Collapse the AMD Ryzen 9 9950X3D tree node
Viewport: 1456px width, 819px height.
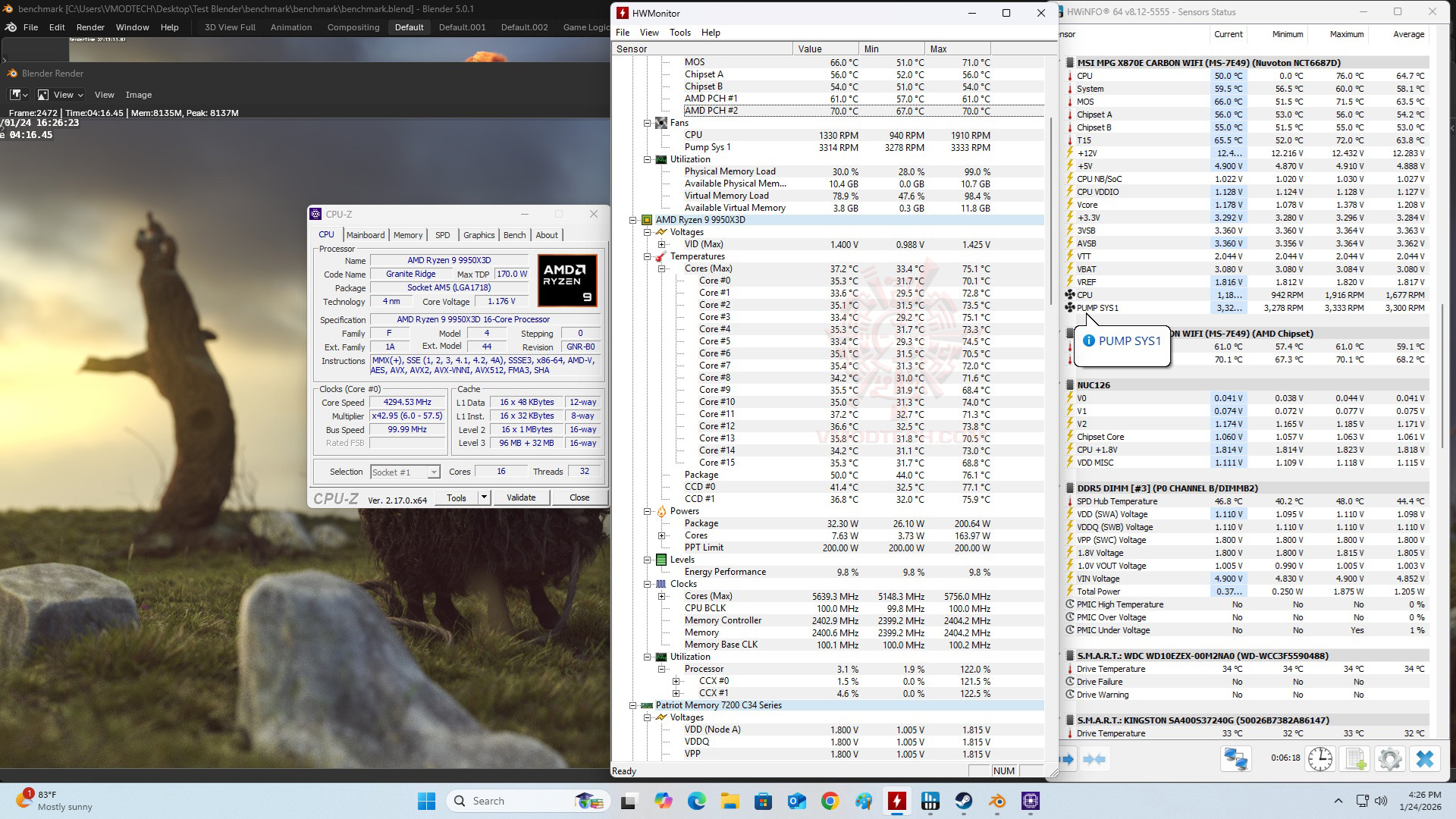point(633,220)
